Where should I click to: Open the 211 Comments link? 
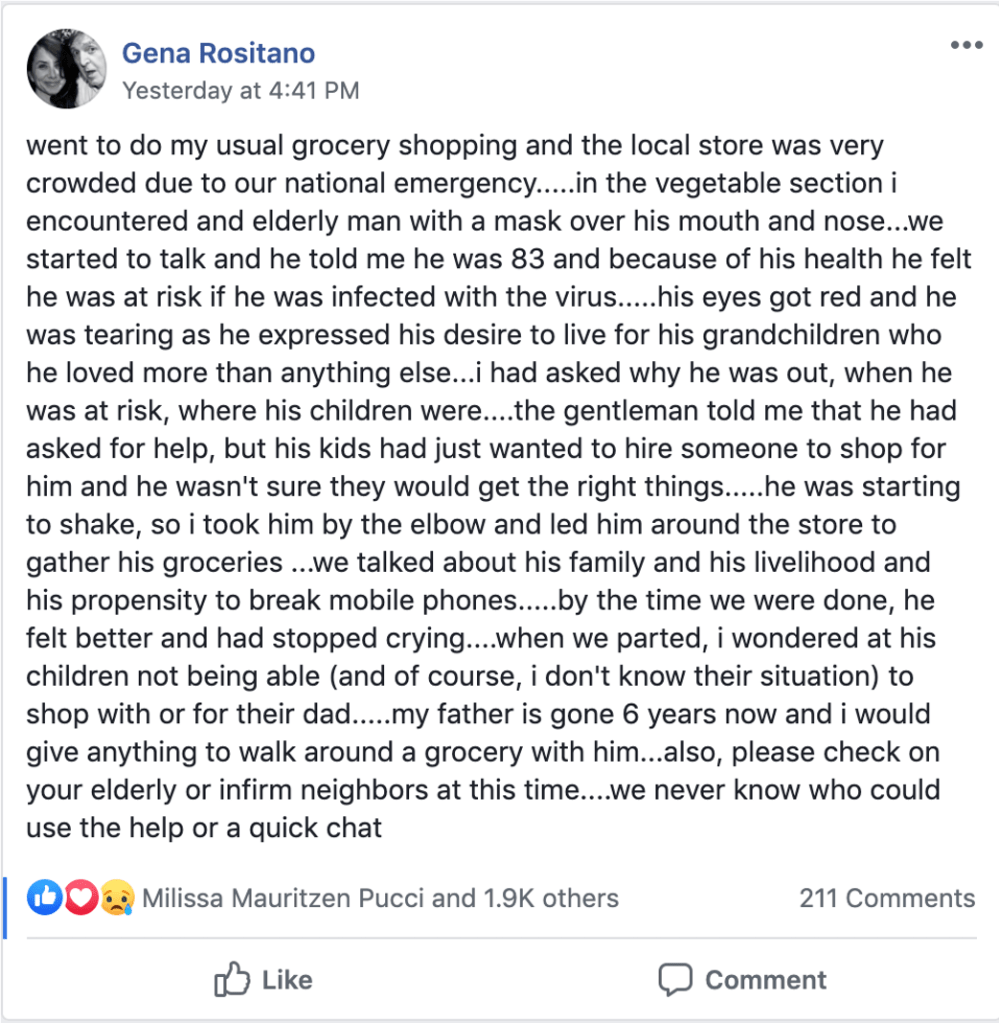[x=886, y=898]
